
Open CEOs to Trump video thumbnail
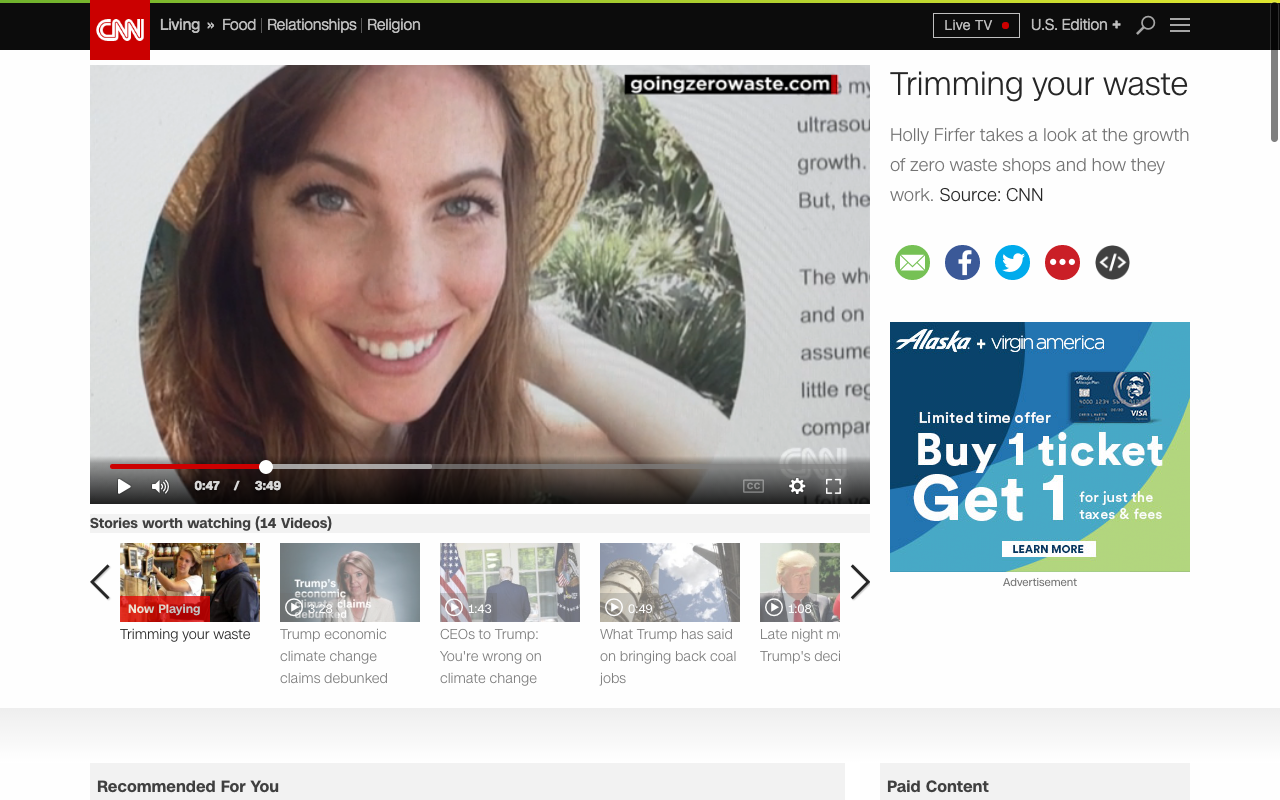point(510,582)
